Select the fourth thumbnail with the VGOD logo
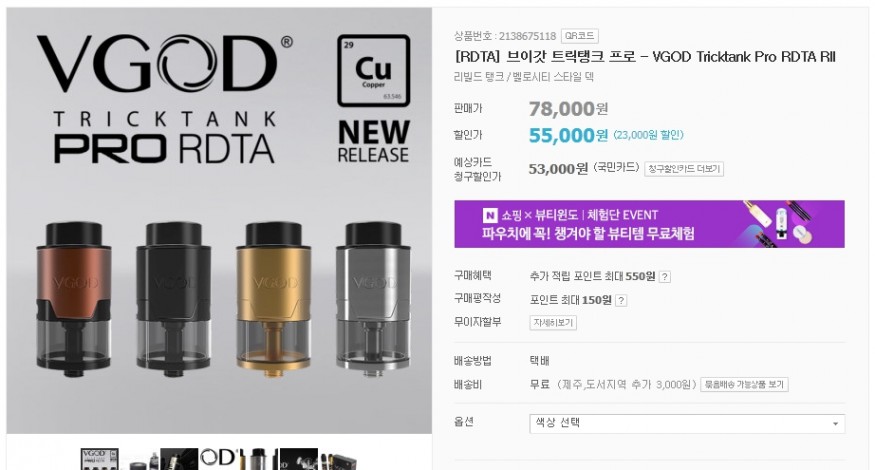Image resolution: width=875 pixels, height=470 pixels. [219, 459]
